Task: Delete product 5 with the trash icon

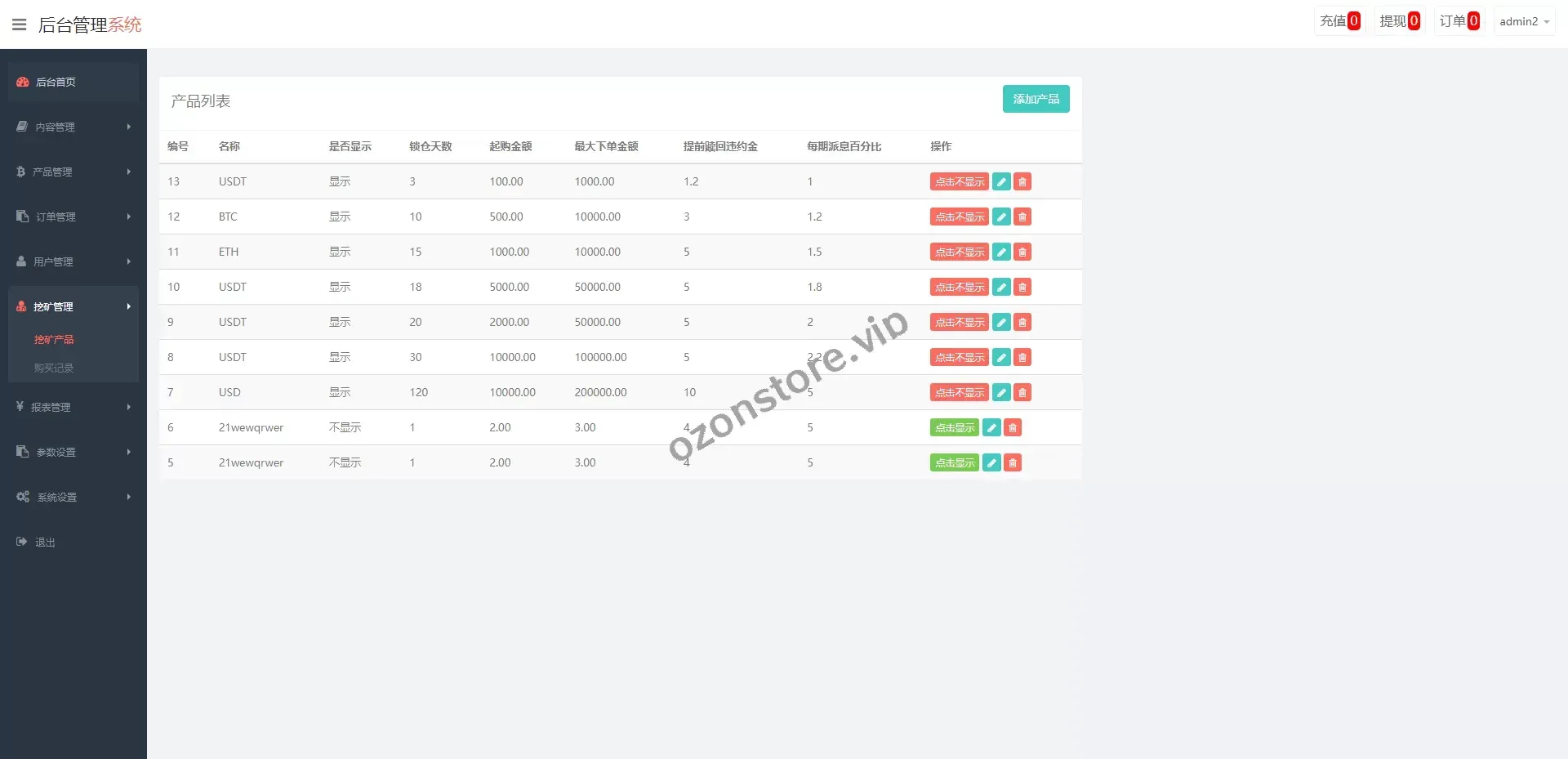Action: tap(1013, 462)
